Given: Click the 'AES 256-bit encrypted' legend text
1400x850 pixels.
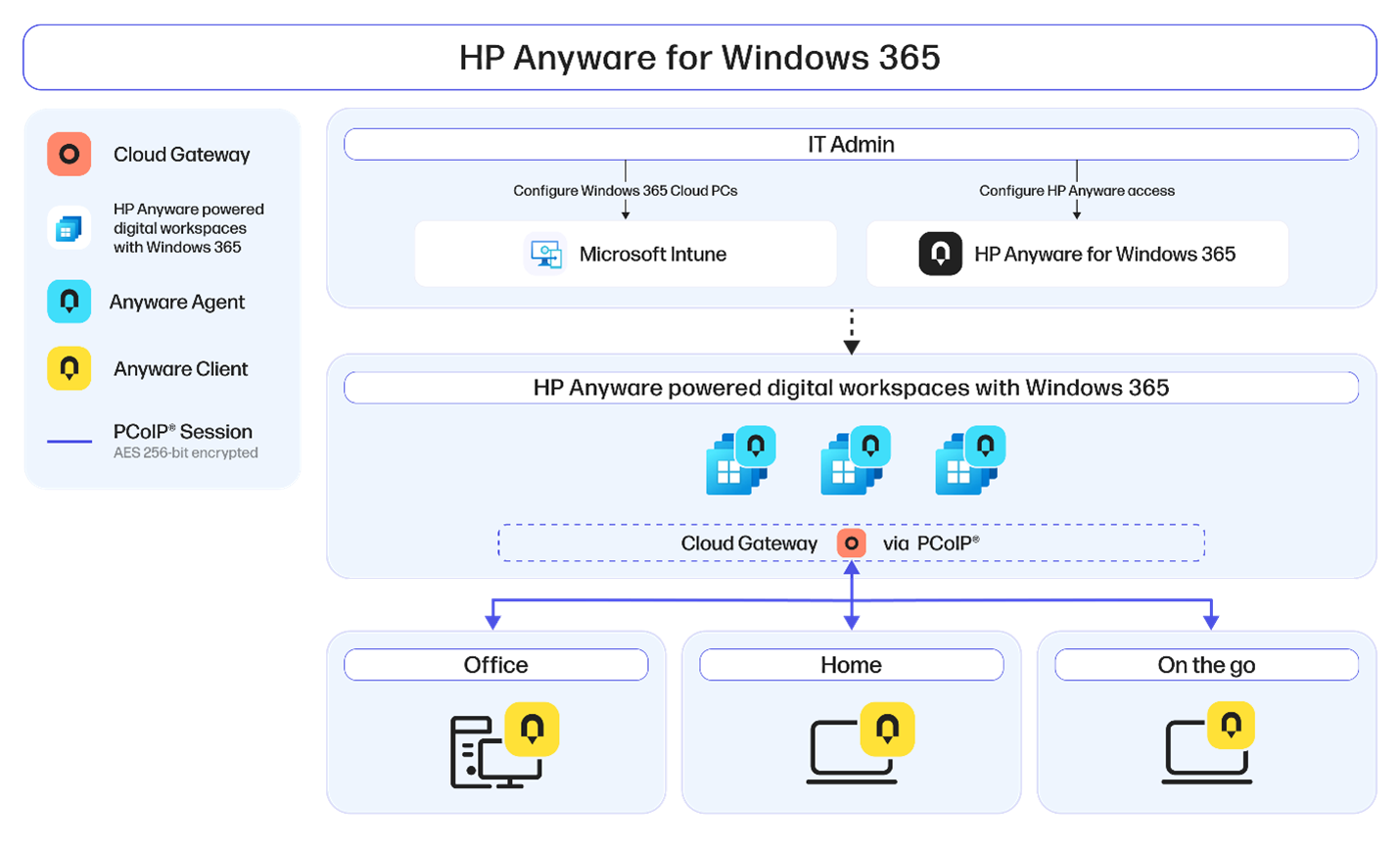Looking at the screenshot, I should point(186,453).
